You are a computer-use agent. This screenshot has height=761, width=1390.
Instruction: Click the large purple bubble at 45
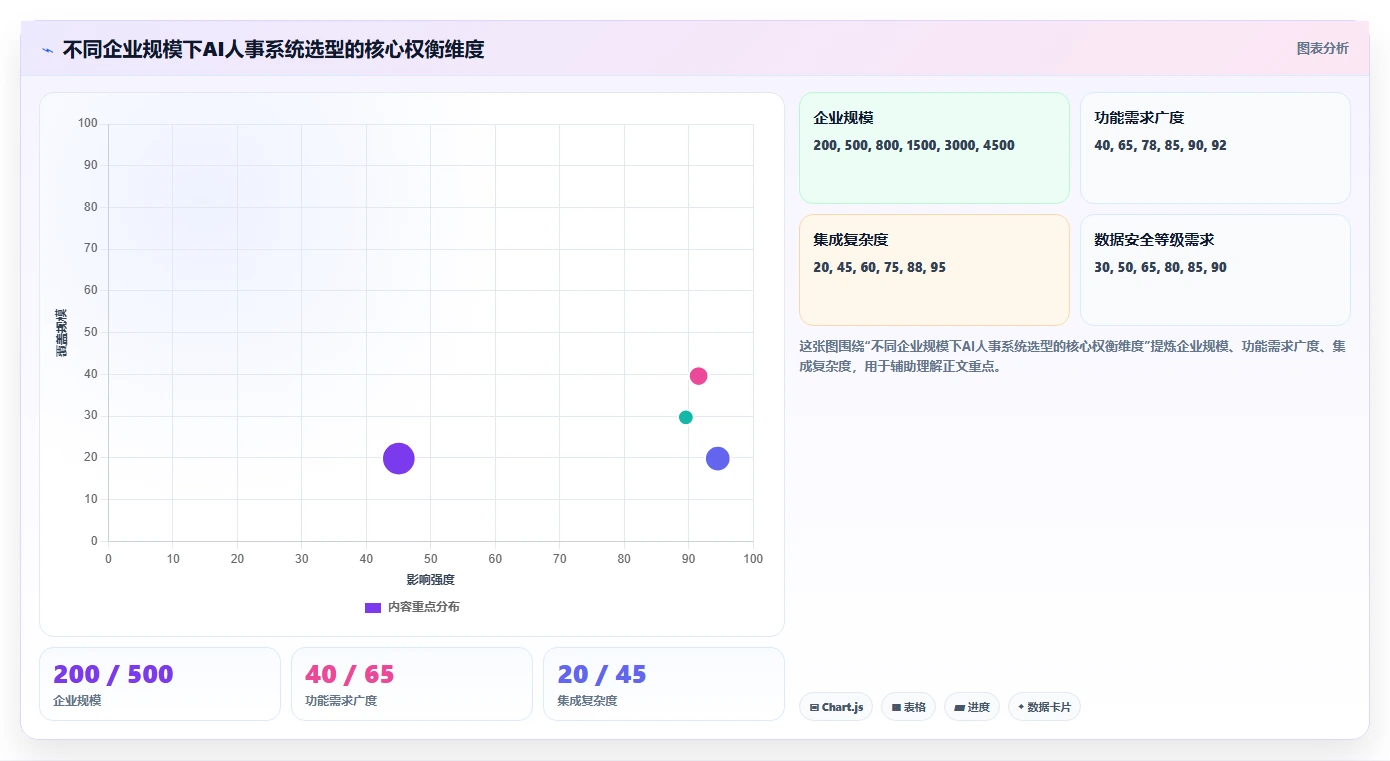(x=399, y=459)
